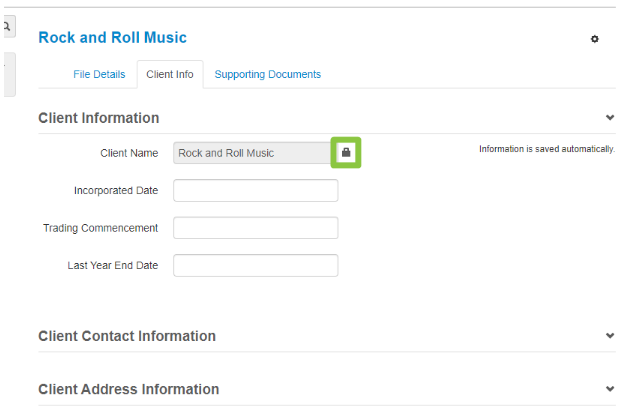Click the Incorporated Date label
The image size is (642, 419).
point(115,190)
